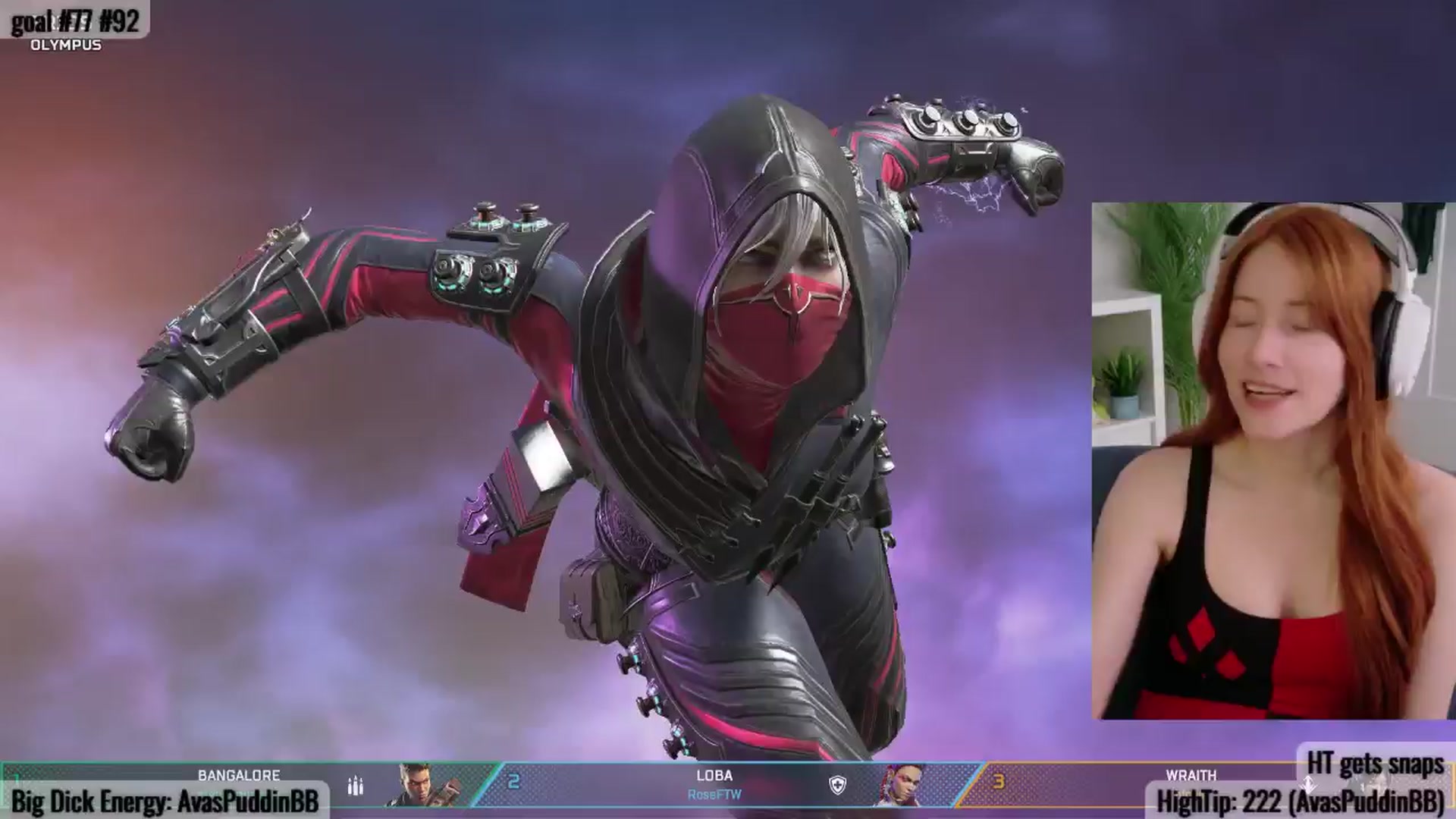
Task: Click the RoseFTW player name
Action: (714, 795)
